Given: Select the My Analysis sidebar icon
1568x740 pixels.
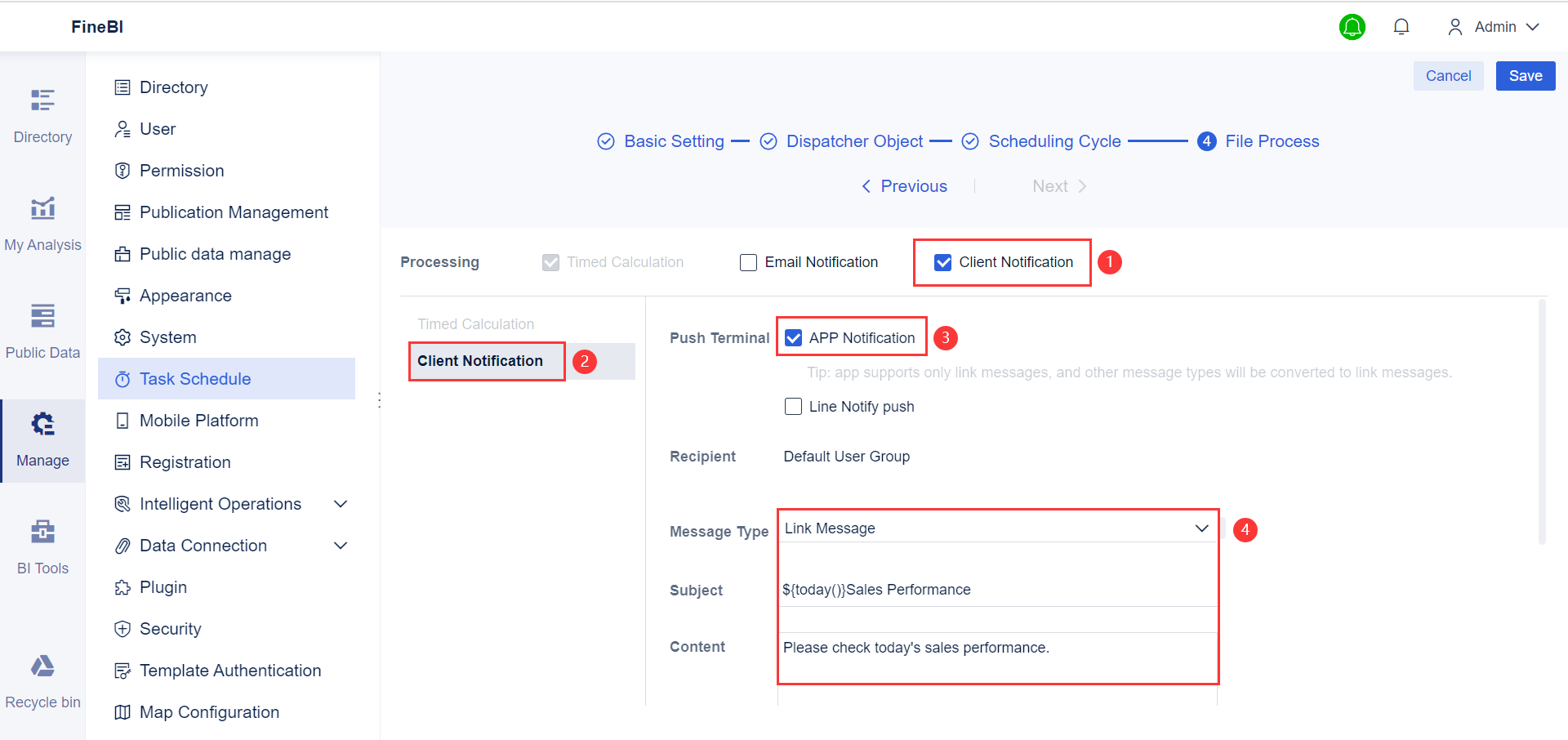Looking at the screenshot, I should click(x=42, y=217).
